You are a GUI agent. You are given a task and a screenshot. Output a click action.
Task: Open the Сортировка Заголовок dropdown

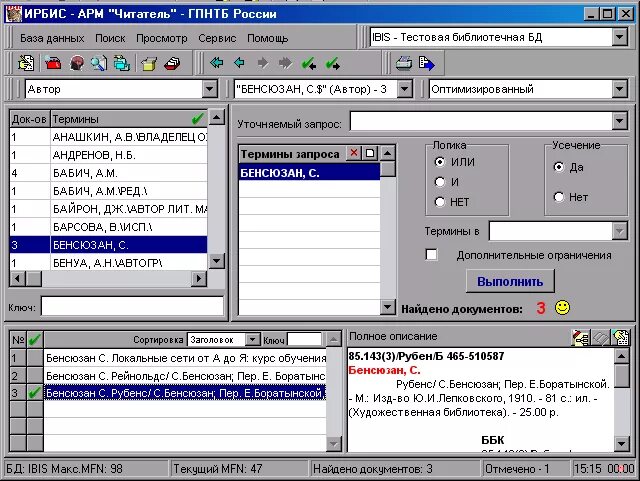point(253,339)
